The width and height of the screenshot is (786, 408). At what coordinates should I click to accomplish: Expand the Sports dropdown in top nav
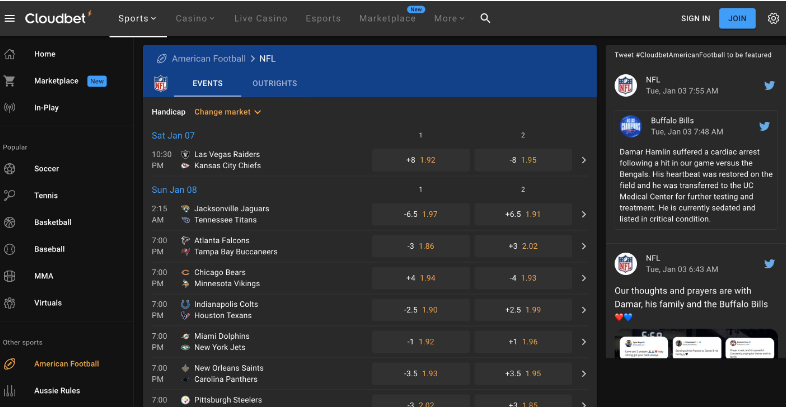click(137, 19)
